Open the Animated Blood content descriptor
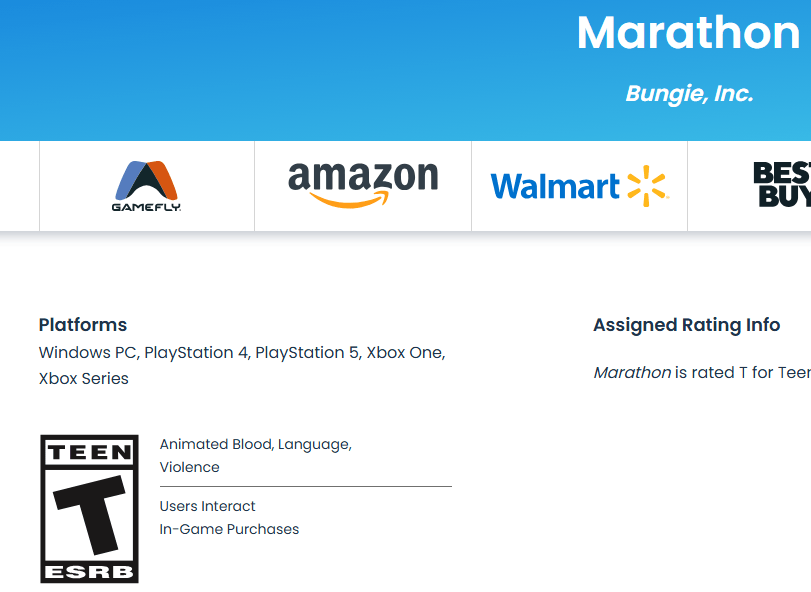Screen dimensions: 811x592 pos(214,444)
